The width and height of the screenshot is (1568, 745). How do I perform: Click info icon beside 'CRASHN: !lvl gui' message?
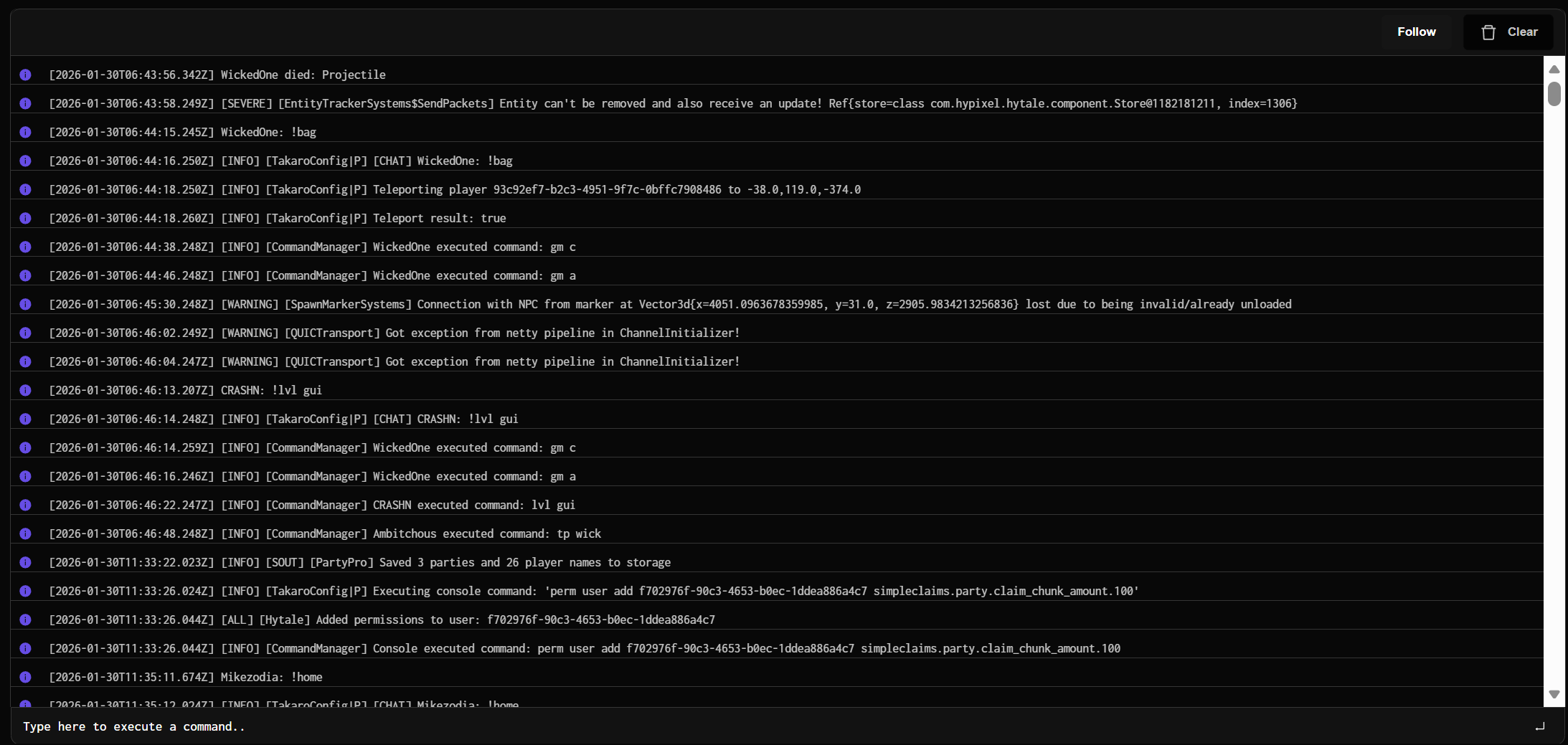[x=25, y=390]
